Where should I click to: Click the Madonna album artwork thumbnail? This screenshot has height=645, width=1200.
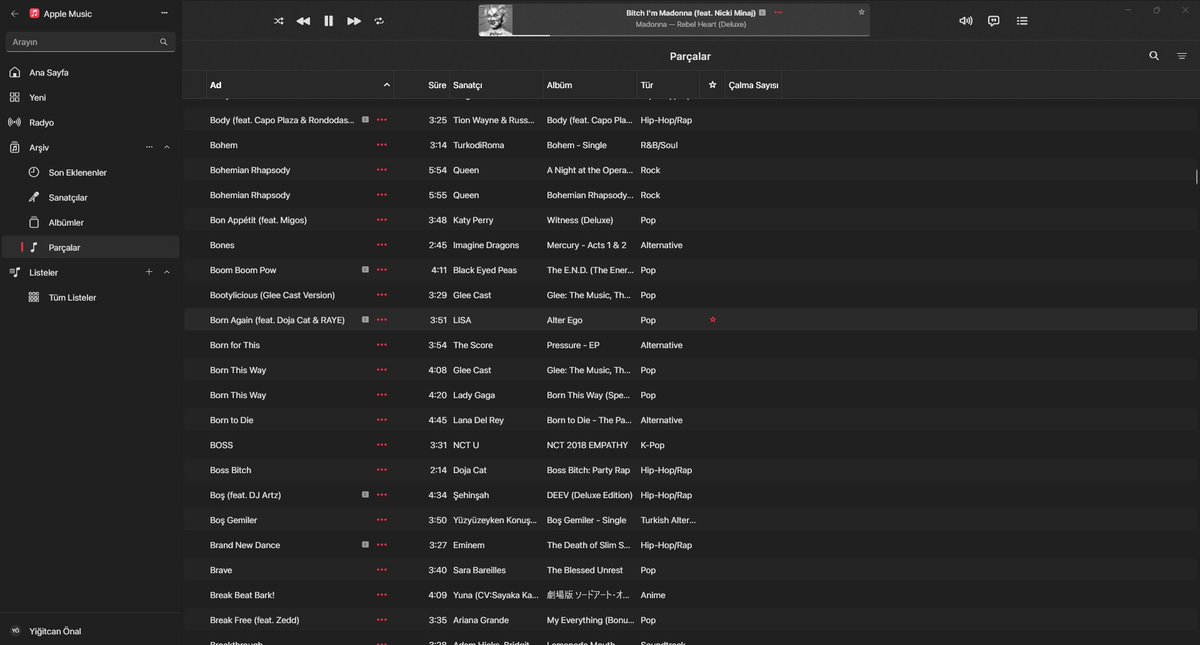coord(495,20)
